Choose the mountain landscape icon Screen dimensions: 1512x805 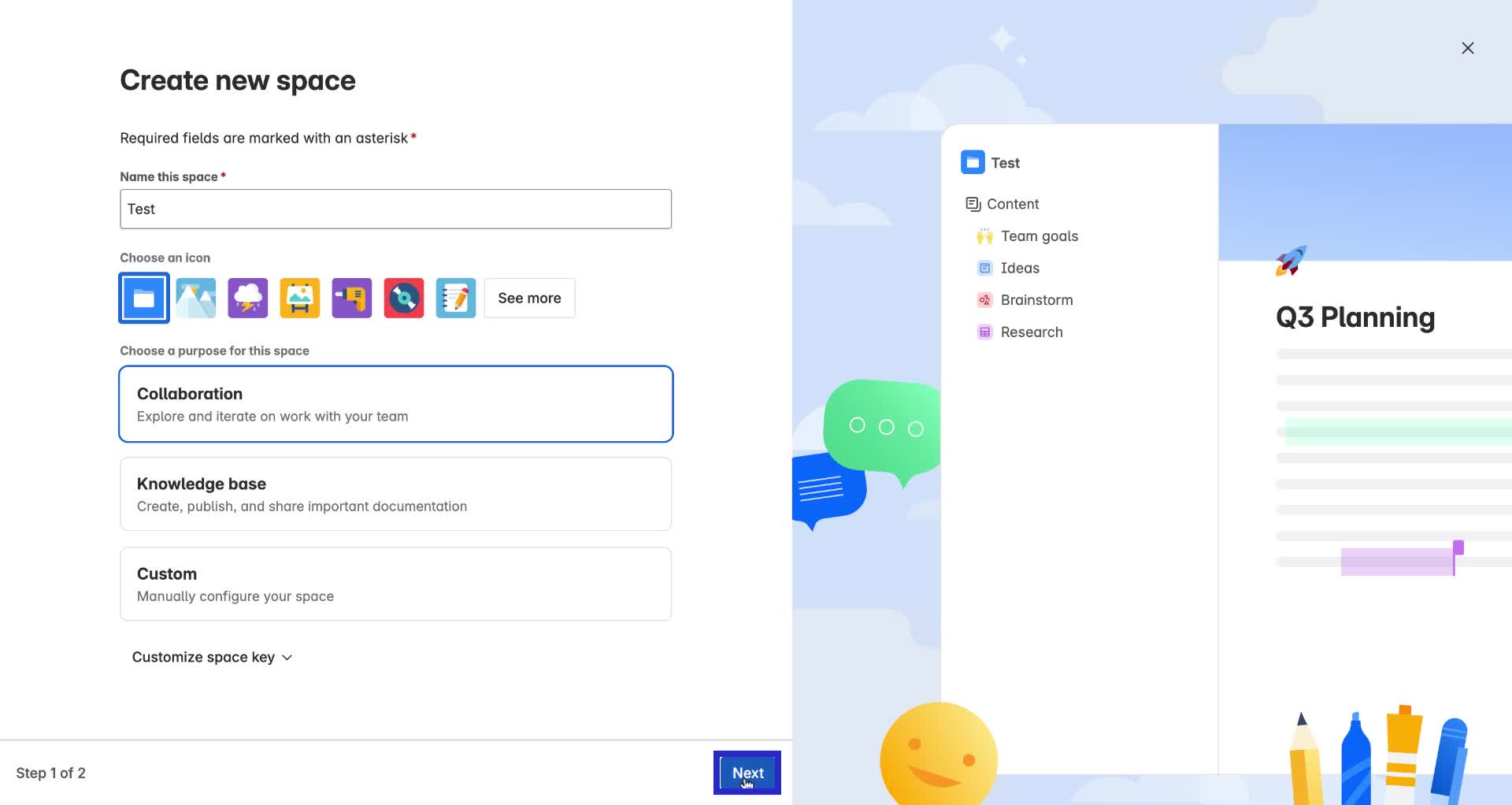click(x=195, y=298)
